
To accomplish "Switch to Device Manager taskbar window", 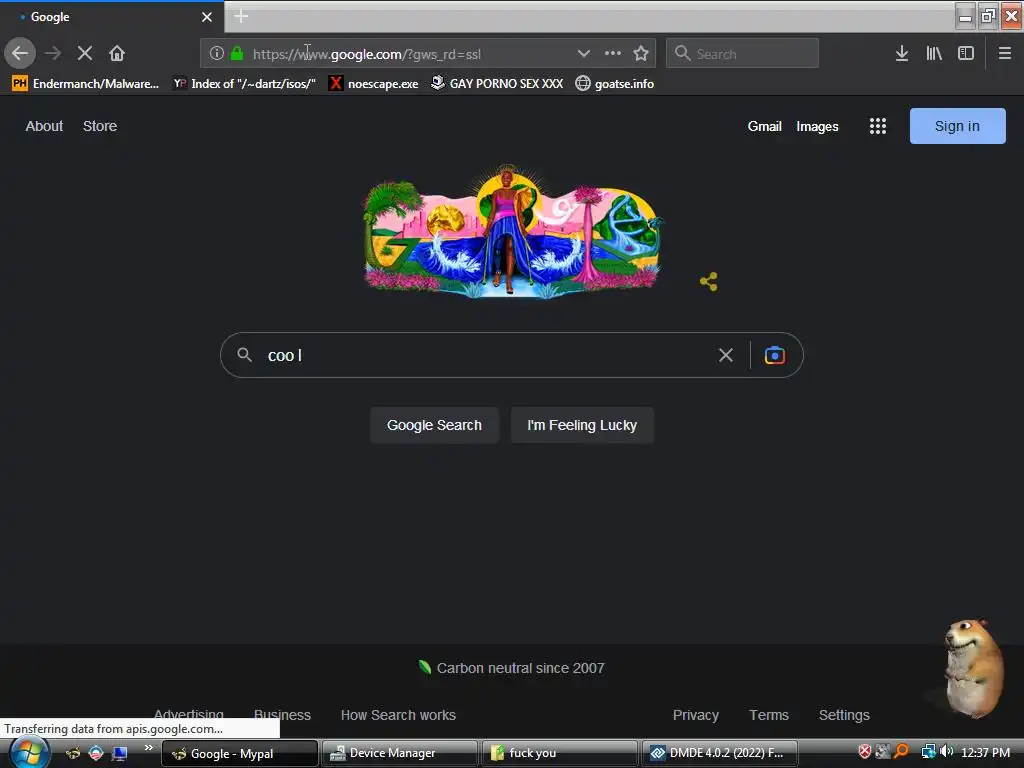I will click(x=399, y=753).
